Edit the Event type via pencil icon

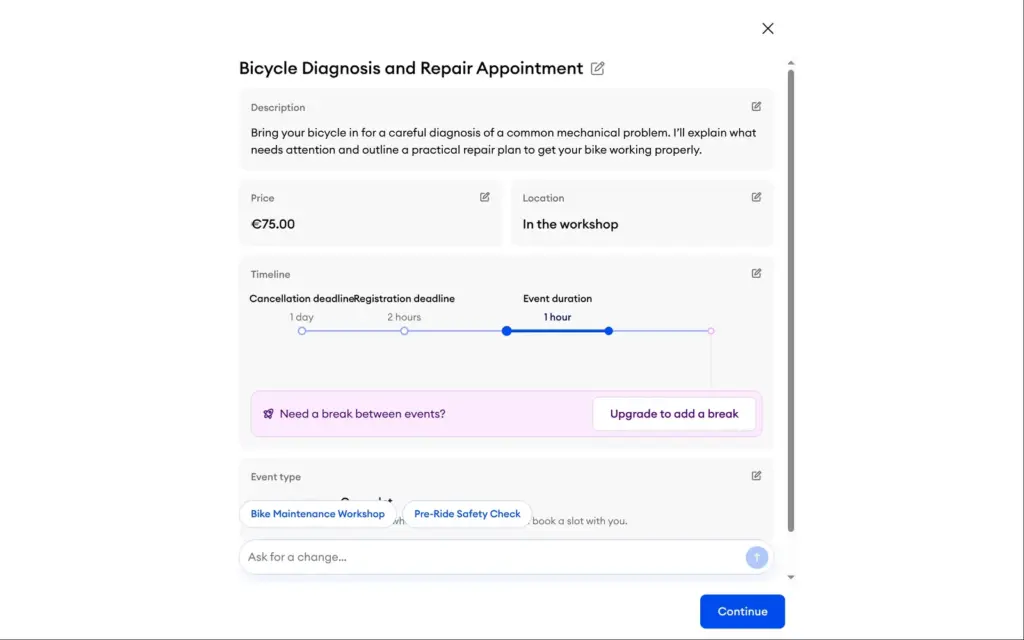coord(756,475)
